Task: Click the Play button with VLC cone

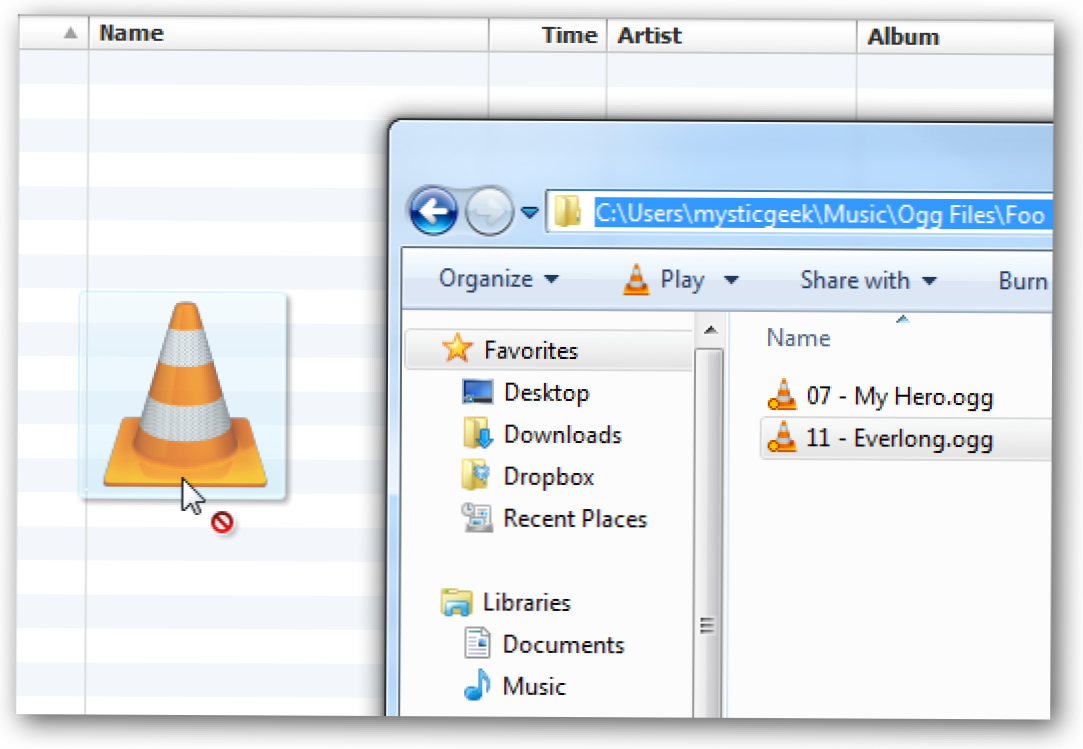Action: click(664, 280)
